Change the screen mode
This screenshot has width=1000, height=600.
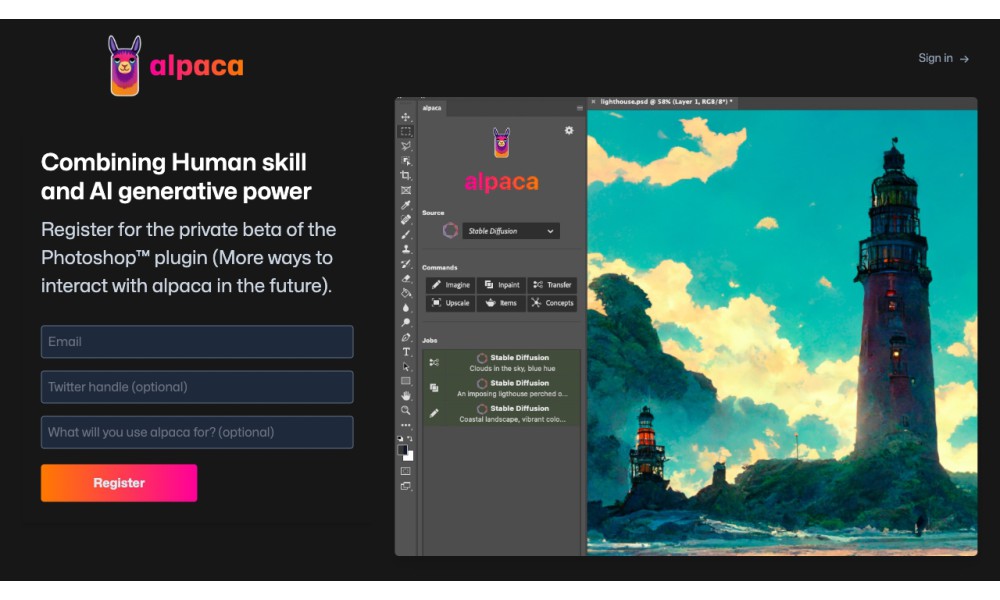pos(406,486)
